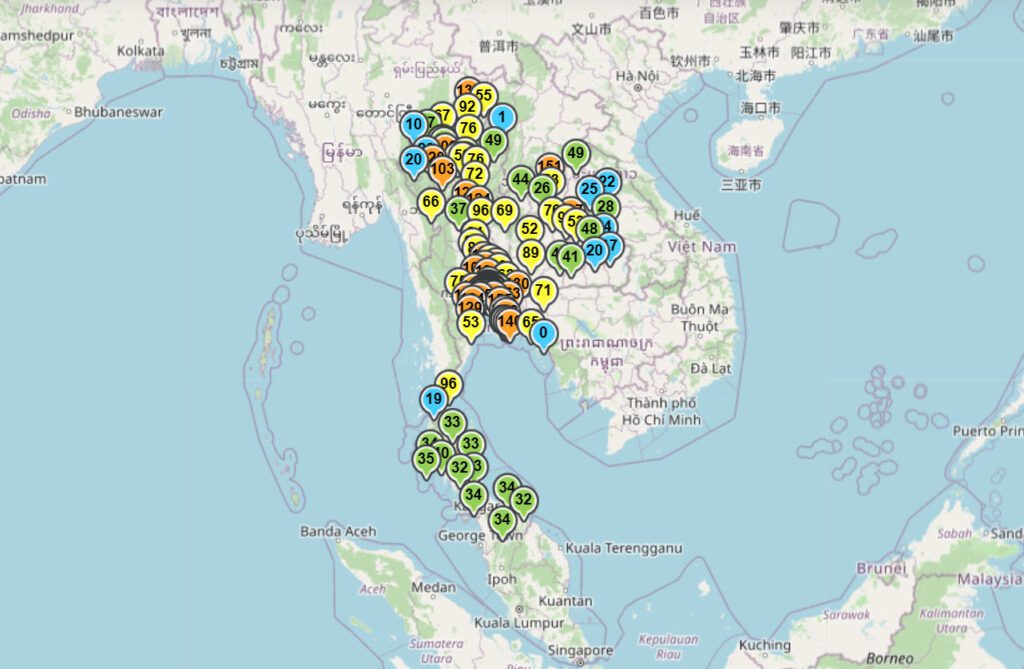Image resolution: width=1024 pixels, height=669 pixels.
Task: Select the green marker labeled 35
Action: coord(426,459)
